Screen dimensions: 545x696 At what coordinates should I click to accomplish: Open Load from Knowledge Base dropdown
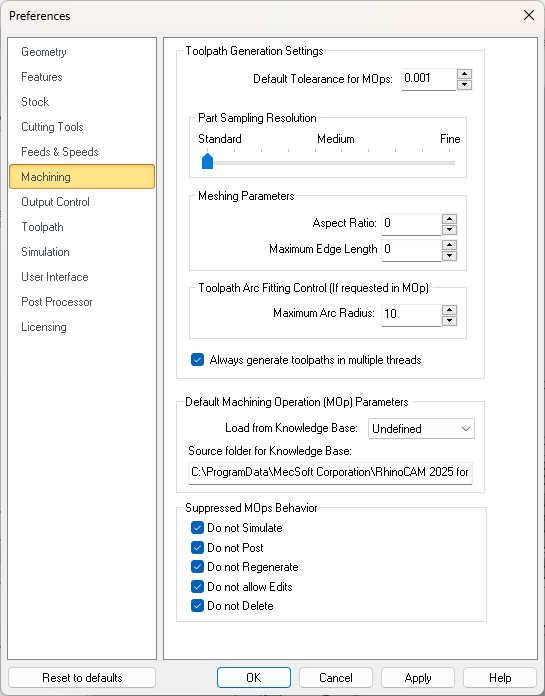tap(421, 429)
